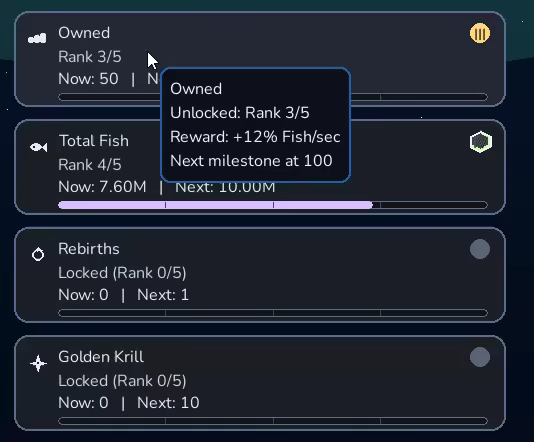Click the green hexagon badge on Total Fish
Screen dimensions: 534x442
tap(481, 142)
